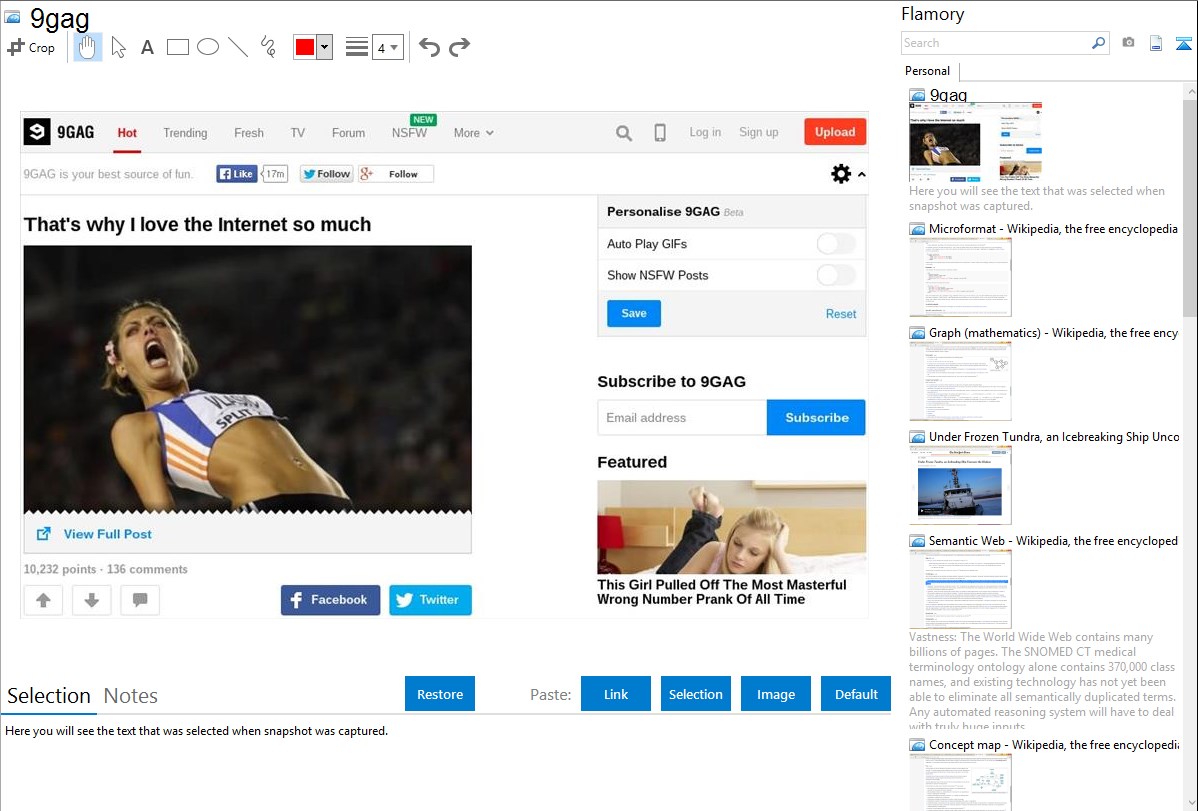Select the straight line tool
1198x811 pixels.
(x=238, y=47)
